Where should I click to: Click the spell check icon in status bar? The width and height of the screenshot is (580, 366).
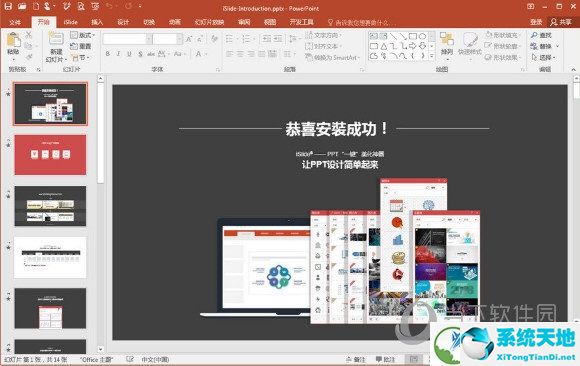[x=130, y=359]
